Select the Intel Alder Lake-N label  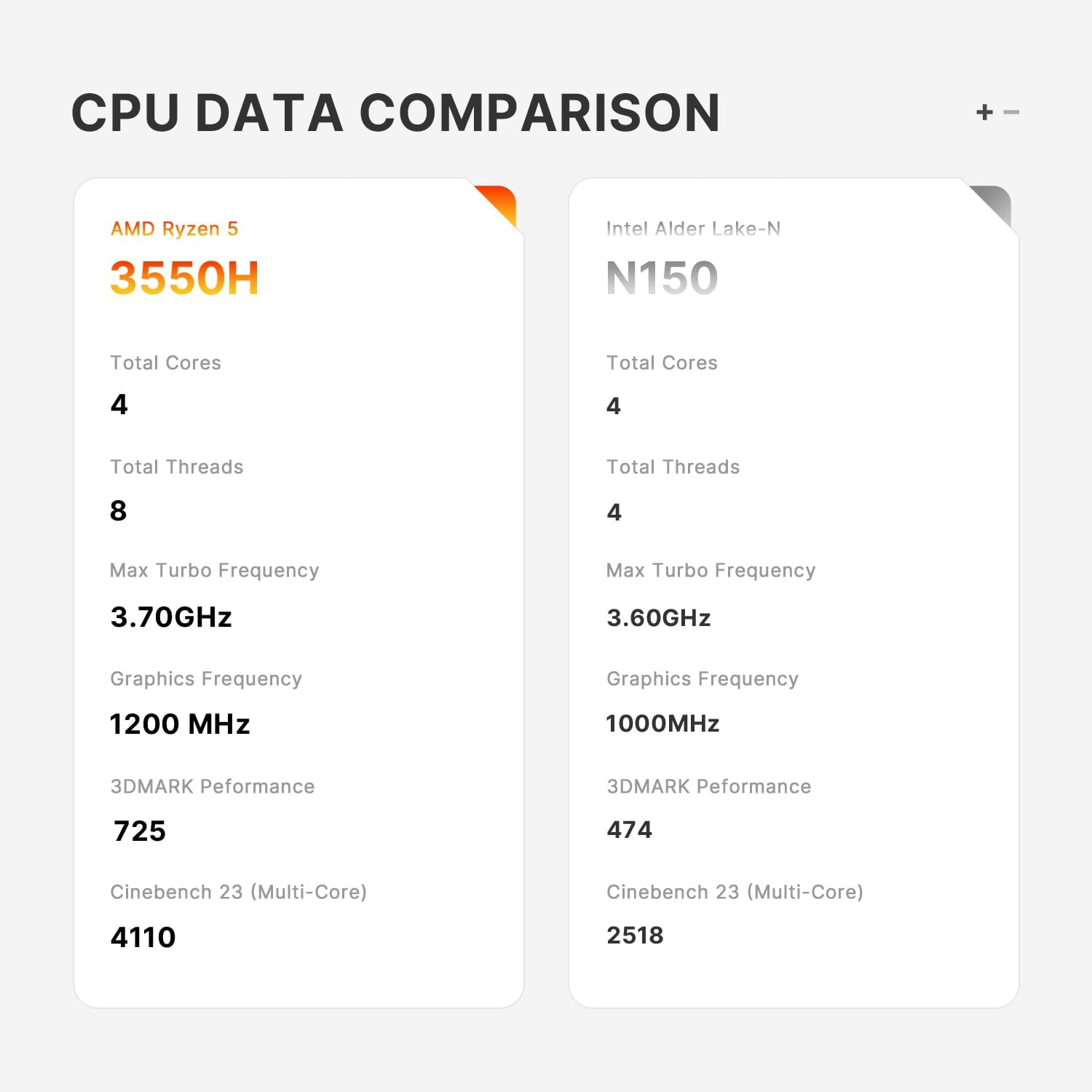click(x=693, y=229)
